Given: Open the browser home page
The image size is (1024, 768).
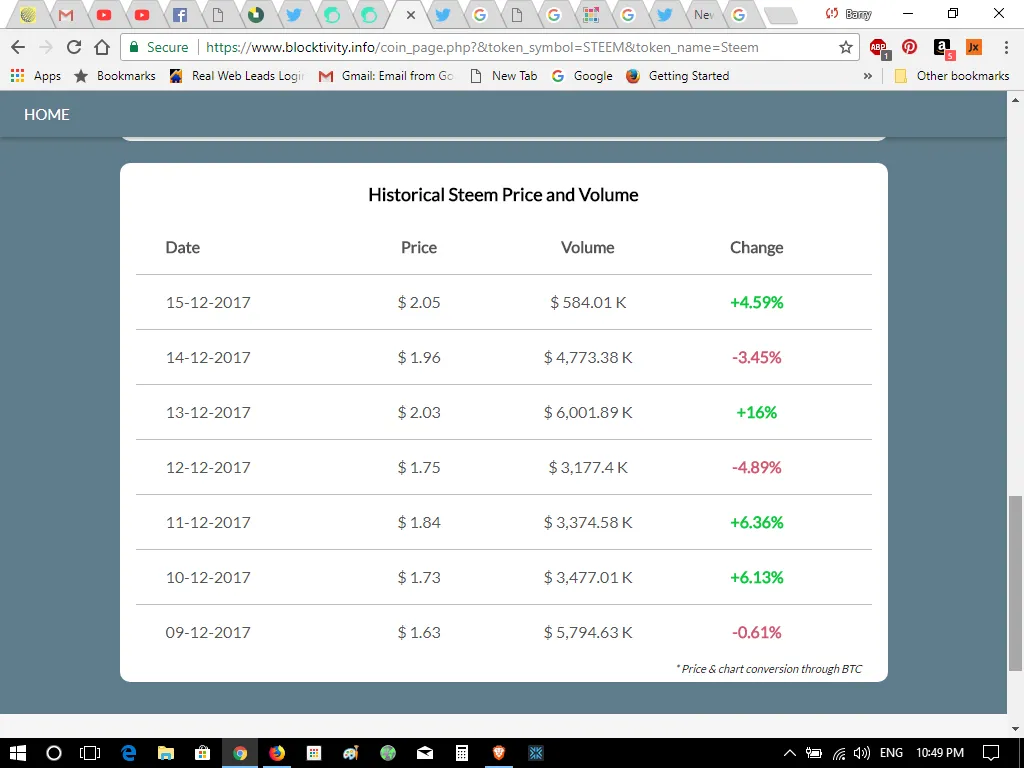Looking at the screenshot, I should click(102, 47).
